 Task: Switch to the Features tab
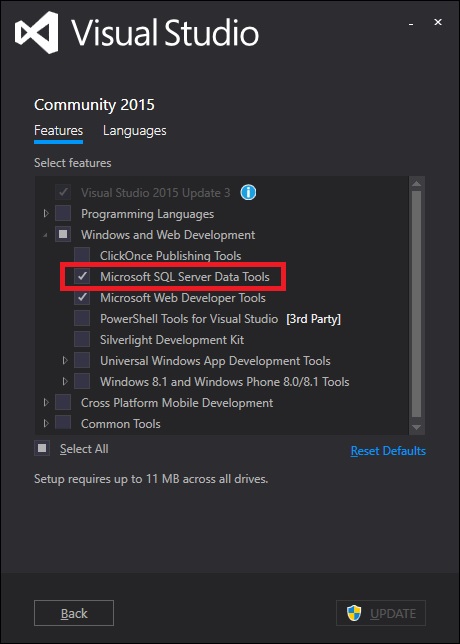click(58, 131)
